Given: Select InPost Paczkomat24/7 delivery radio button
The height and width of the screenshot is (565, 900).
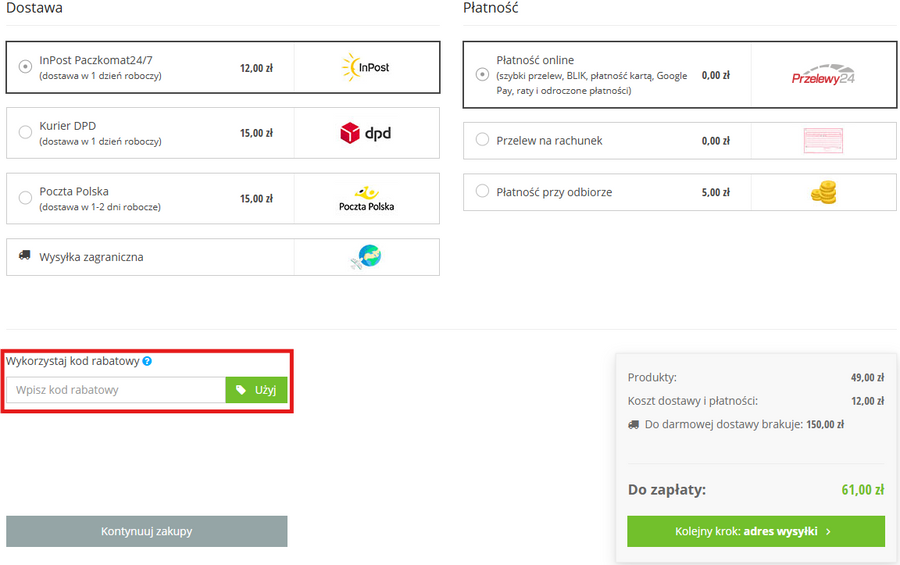Looking at the screenshot, I should point(25,67).
